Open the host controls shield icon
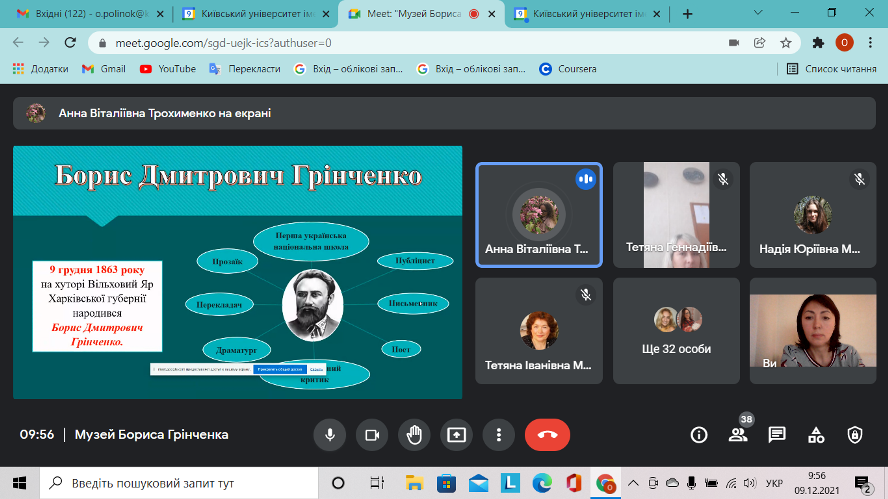 [x=855, y=435]
